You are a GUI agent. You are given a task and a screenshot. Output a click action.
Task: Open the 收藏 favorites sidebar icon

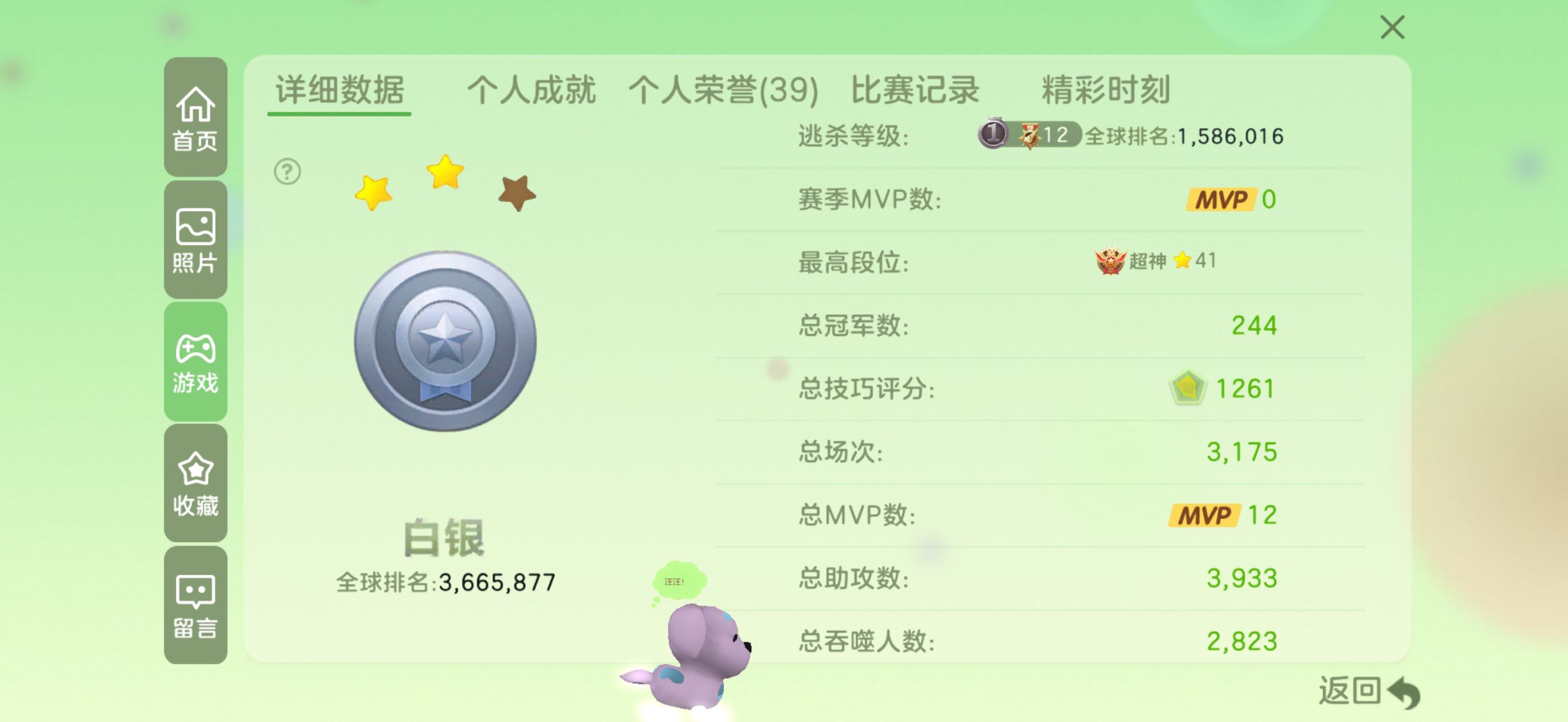click(x=195, y=483)
